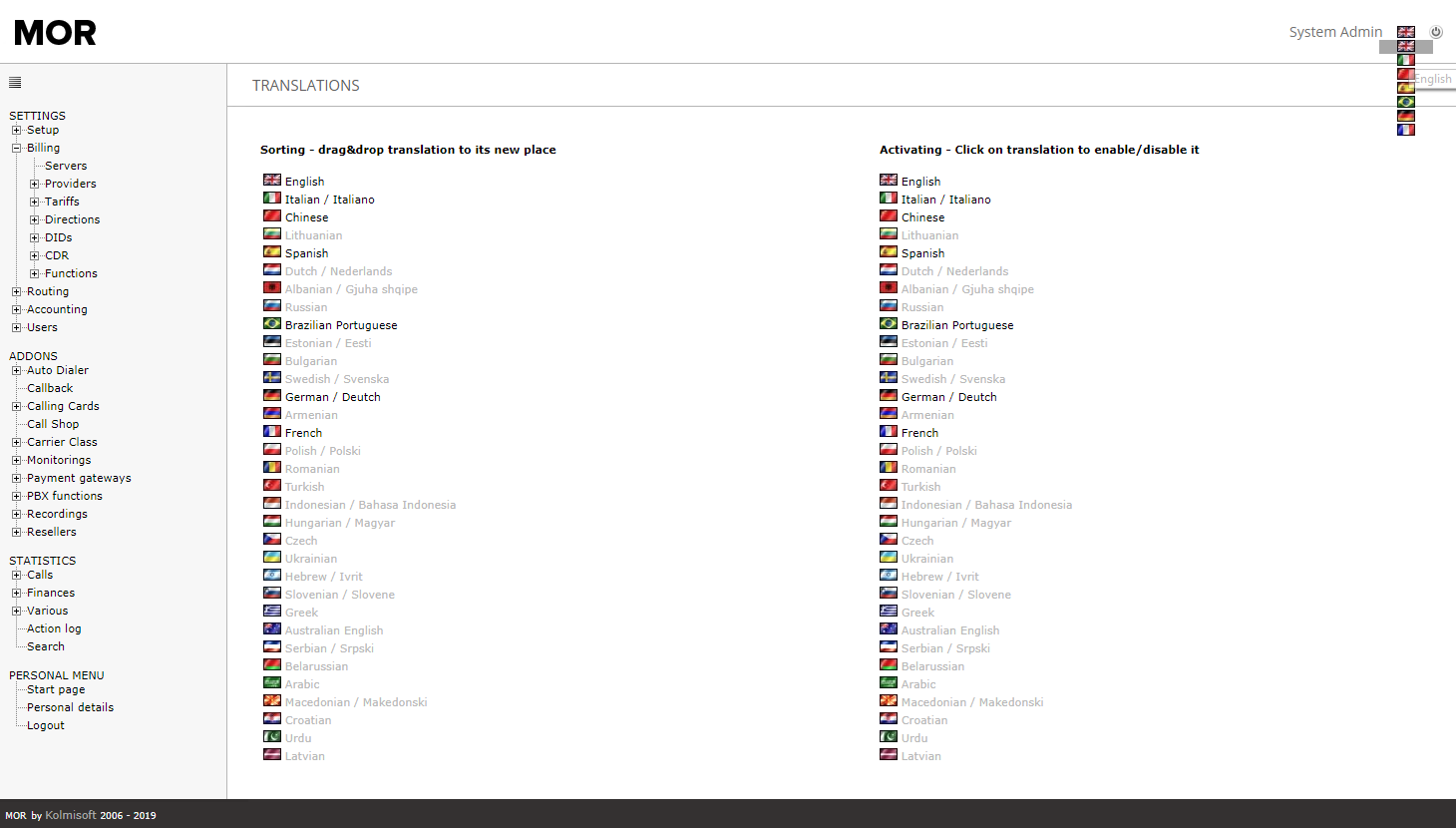Pick the Italian flag in language dropdown

tap(1406, 60)
